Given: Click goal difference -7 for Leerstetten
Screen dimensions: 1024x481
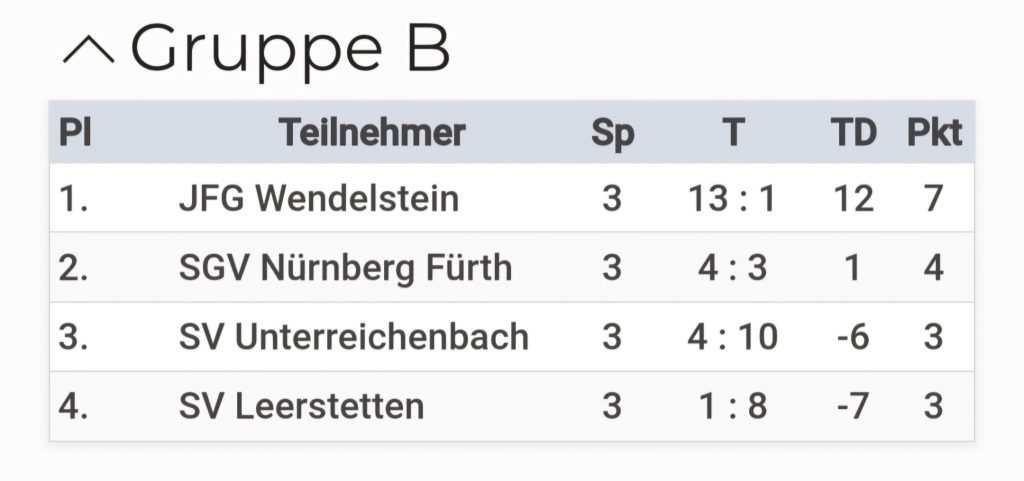Looking at the screenshot, I should click(x=852, y=406).
